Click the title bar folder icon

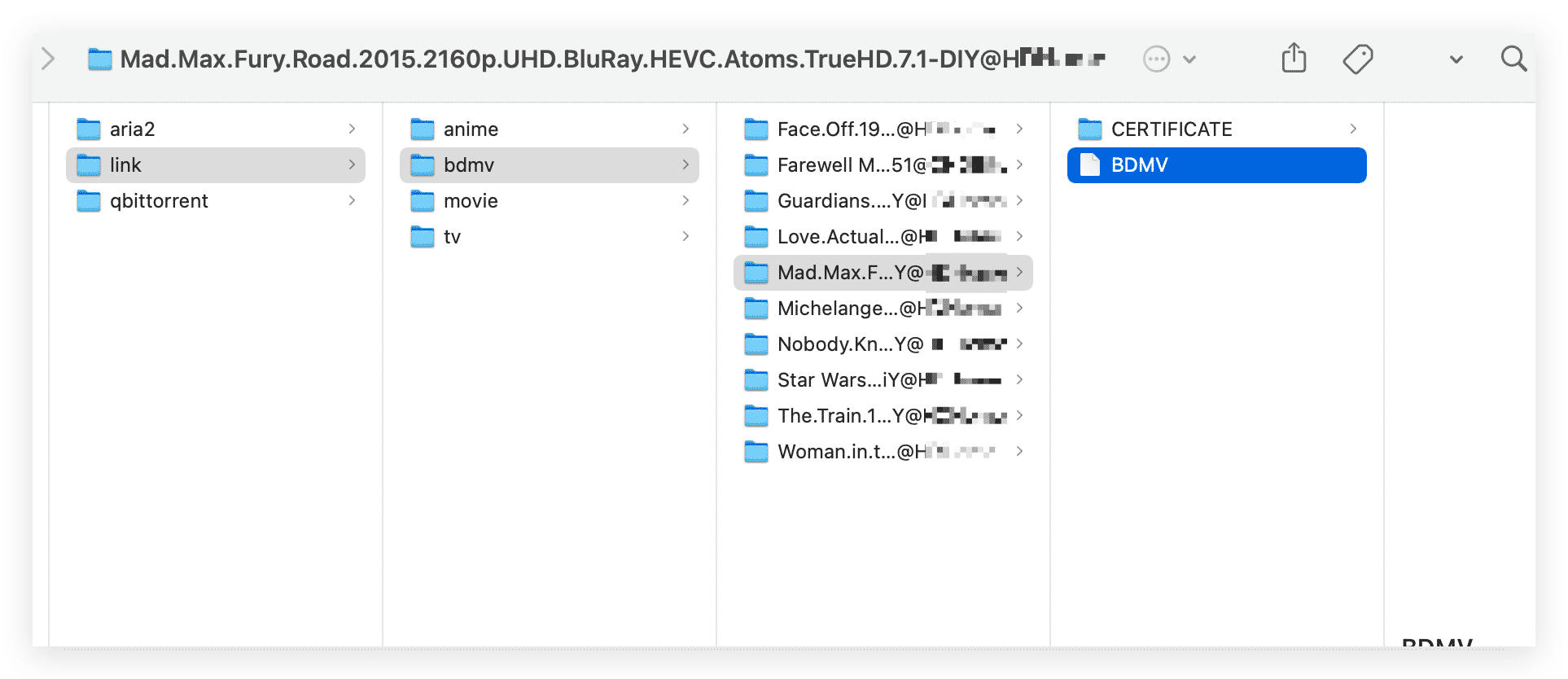tap(100, 59)
